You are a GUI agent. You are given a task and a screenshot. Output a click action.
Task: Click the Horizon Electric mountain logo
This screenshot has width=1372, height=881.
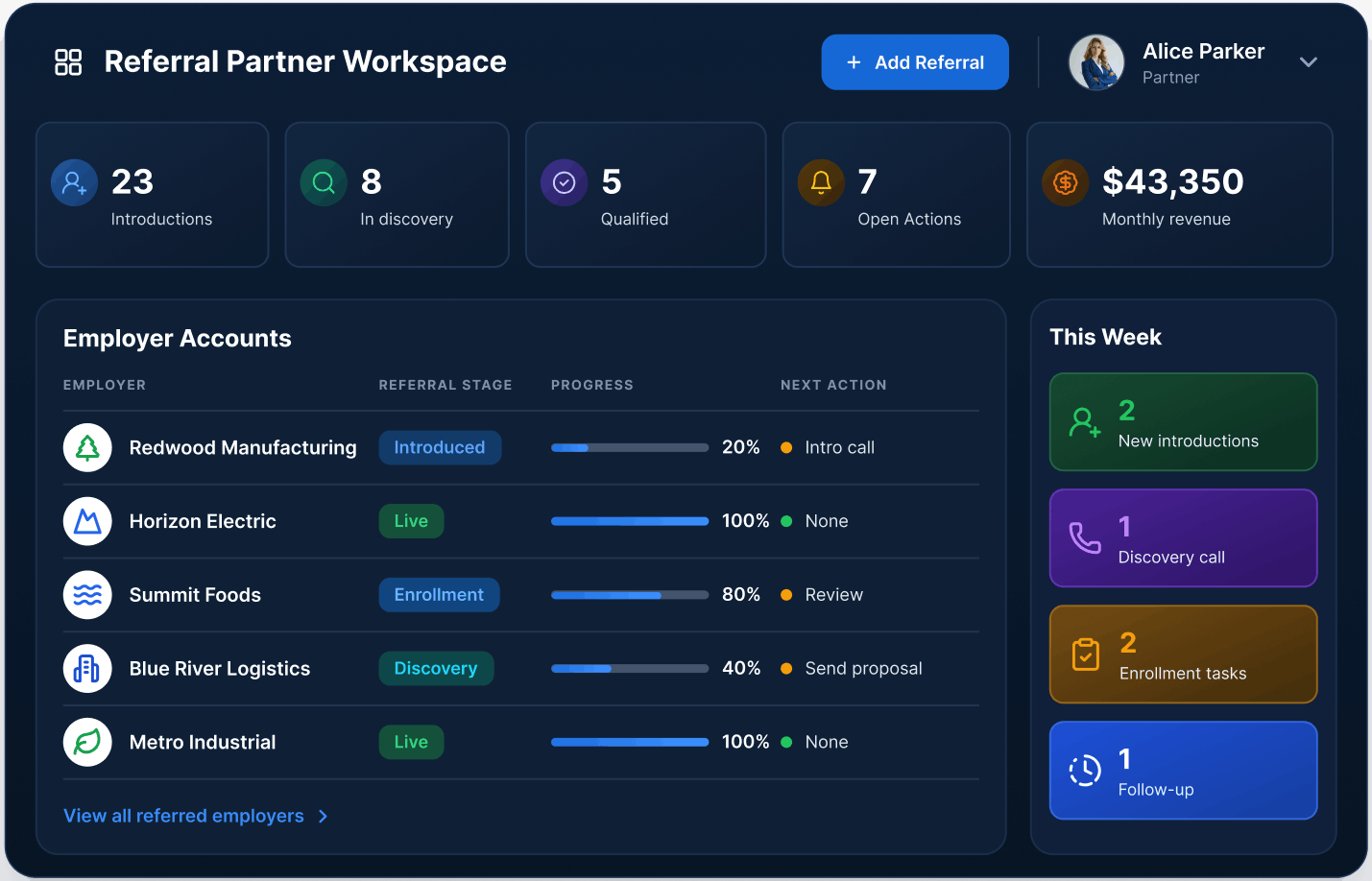87,522
